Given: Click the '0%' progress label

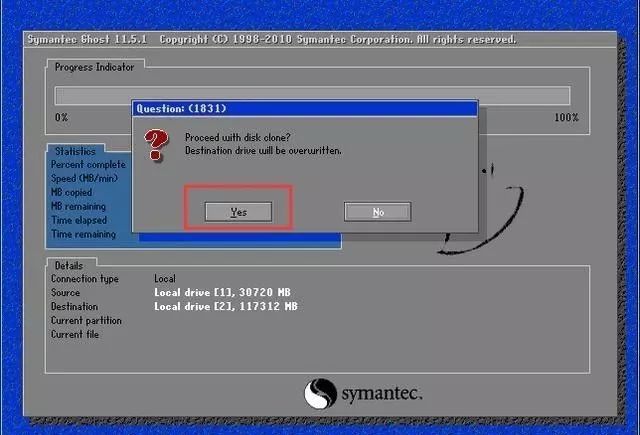Looking at the screenshot, I should [62, 118].
